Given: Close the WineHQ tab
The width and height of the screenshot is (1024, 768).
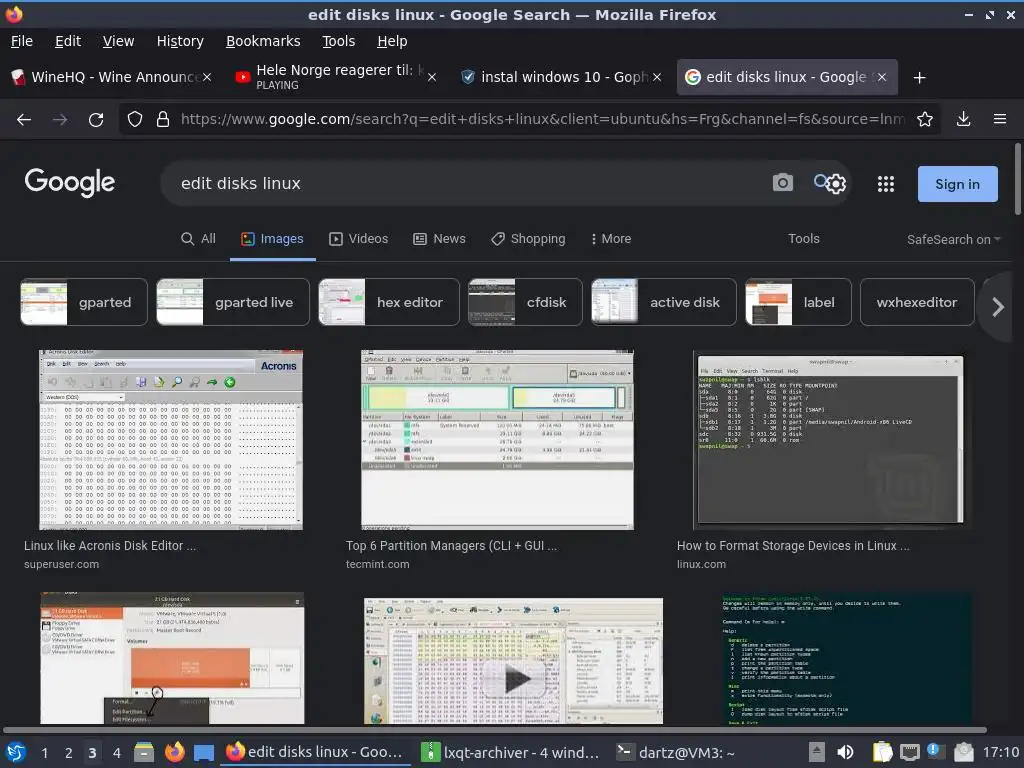Looking at the screenshot, I should pos(207,77).
